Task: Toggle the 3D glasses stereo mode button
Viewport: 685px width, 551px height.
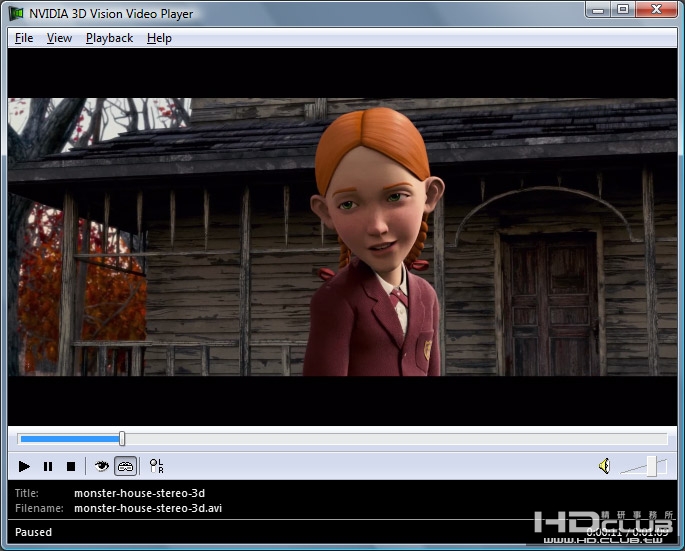Action: [x=125, y=466]
